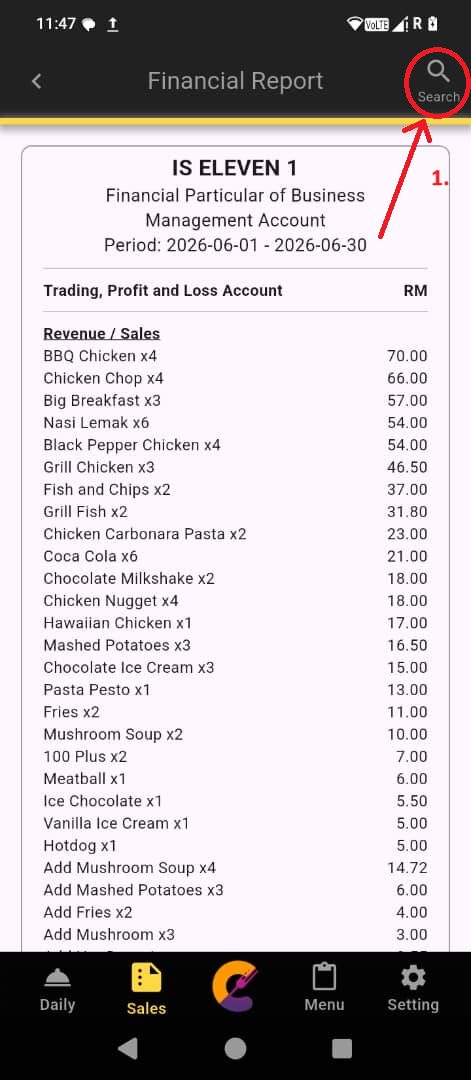Click the Revenue / Sales heading
The width and height of the screenshot is (471, 1080).
[x=102, y=334]
